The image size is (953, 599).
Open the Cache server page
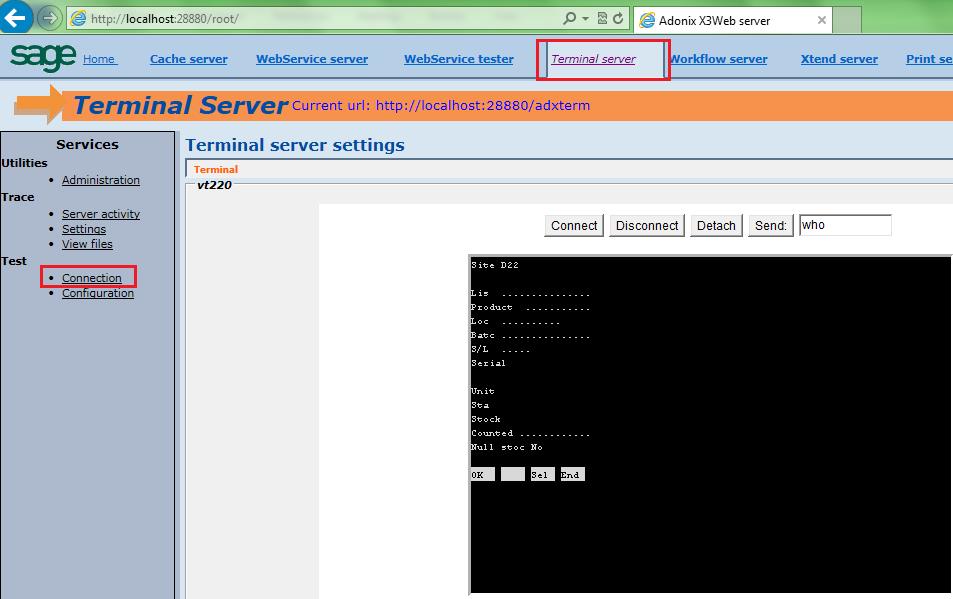[188, 59]
